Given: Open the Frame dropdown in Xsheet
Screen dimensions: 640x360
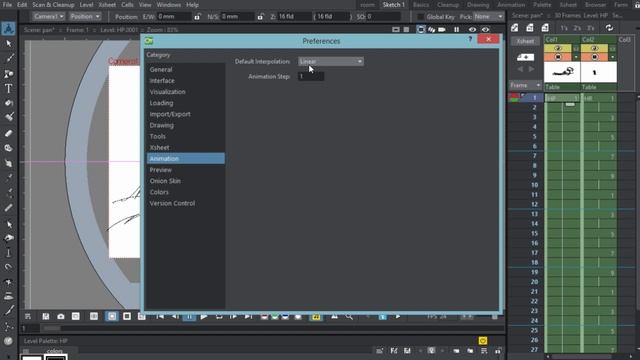Looking at the screenshot, I should click(525, 85).
